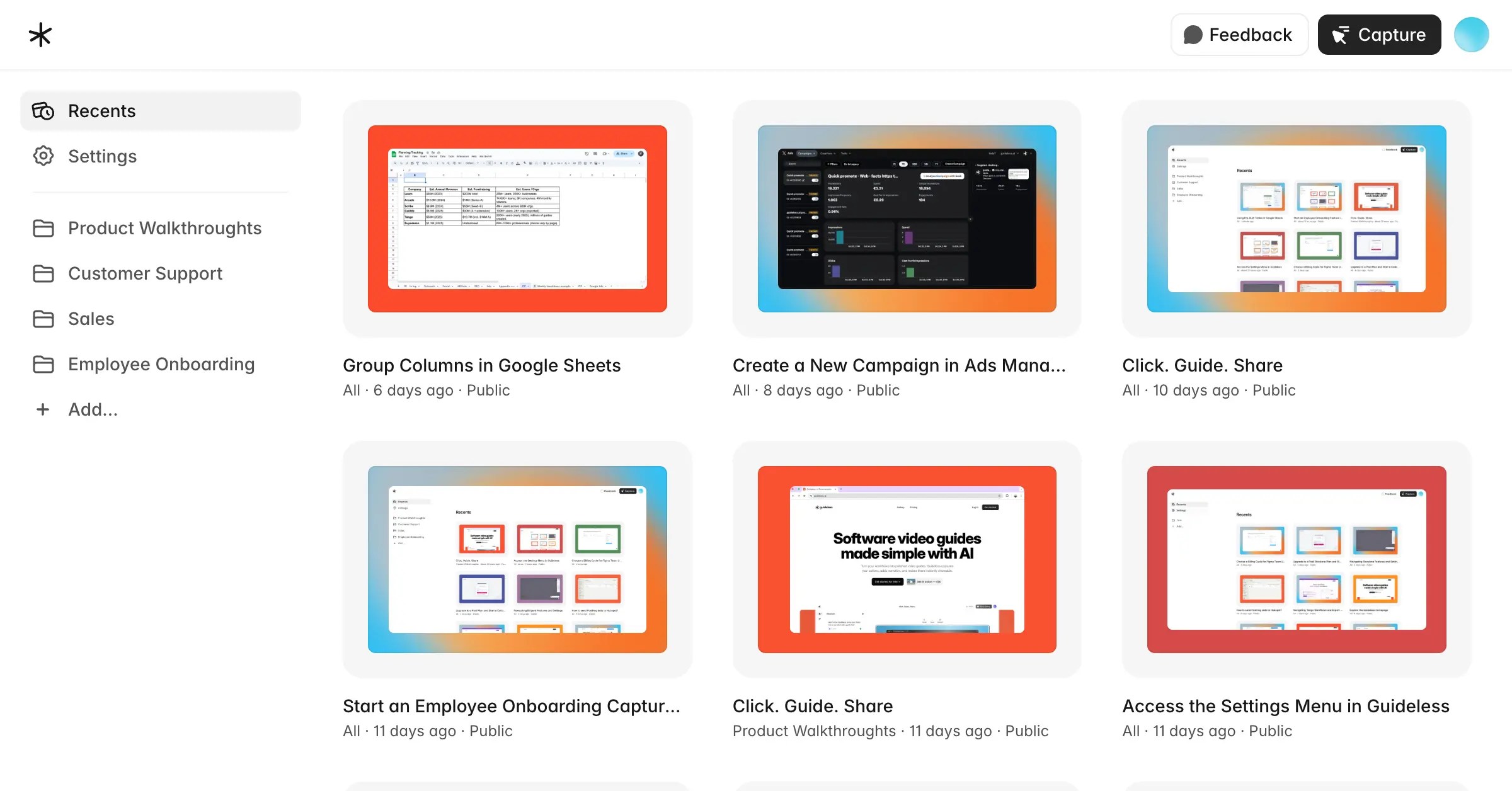Click Add... to create a new folder
1512x791 pixels.
[93, 409]
